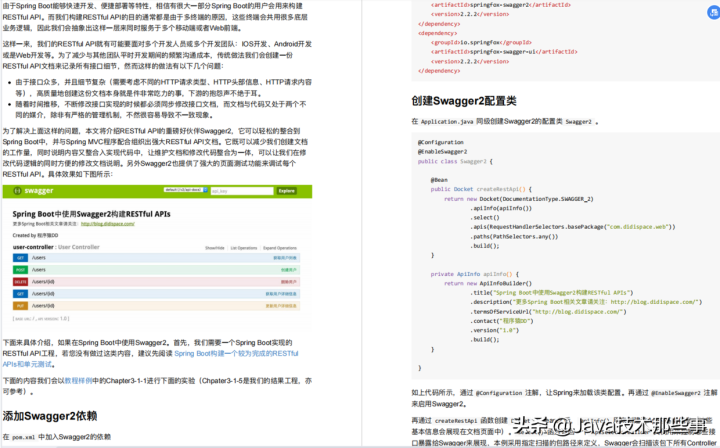Click the '.termsOfServiceUrl(...)' code line
This screenshot has width=720, height=448.
(548, 312)
